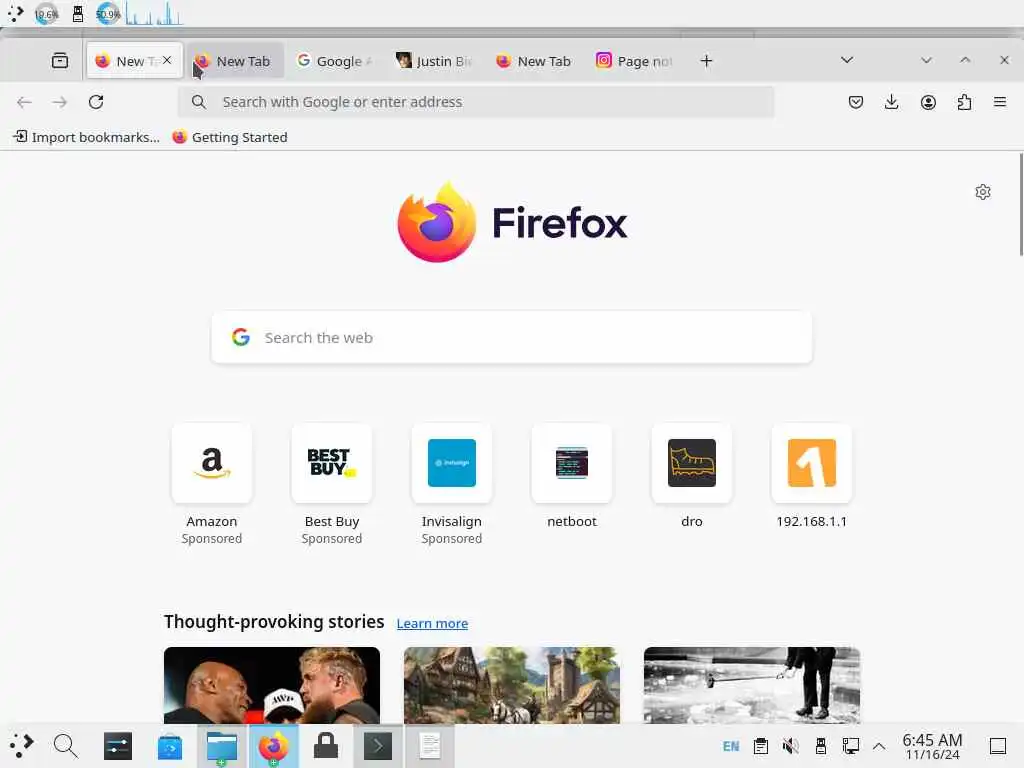Click the EN keyboard layout indicator
This screenshot has height=768, width=1024.
tap(731, 746)
